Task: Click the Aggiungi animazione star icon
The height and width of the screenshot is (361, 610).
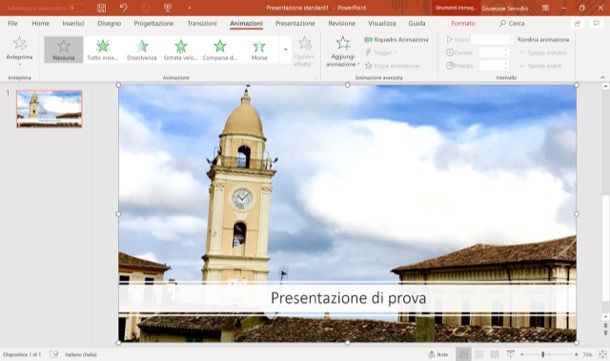Action: [343, 44]
